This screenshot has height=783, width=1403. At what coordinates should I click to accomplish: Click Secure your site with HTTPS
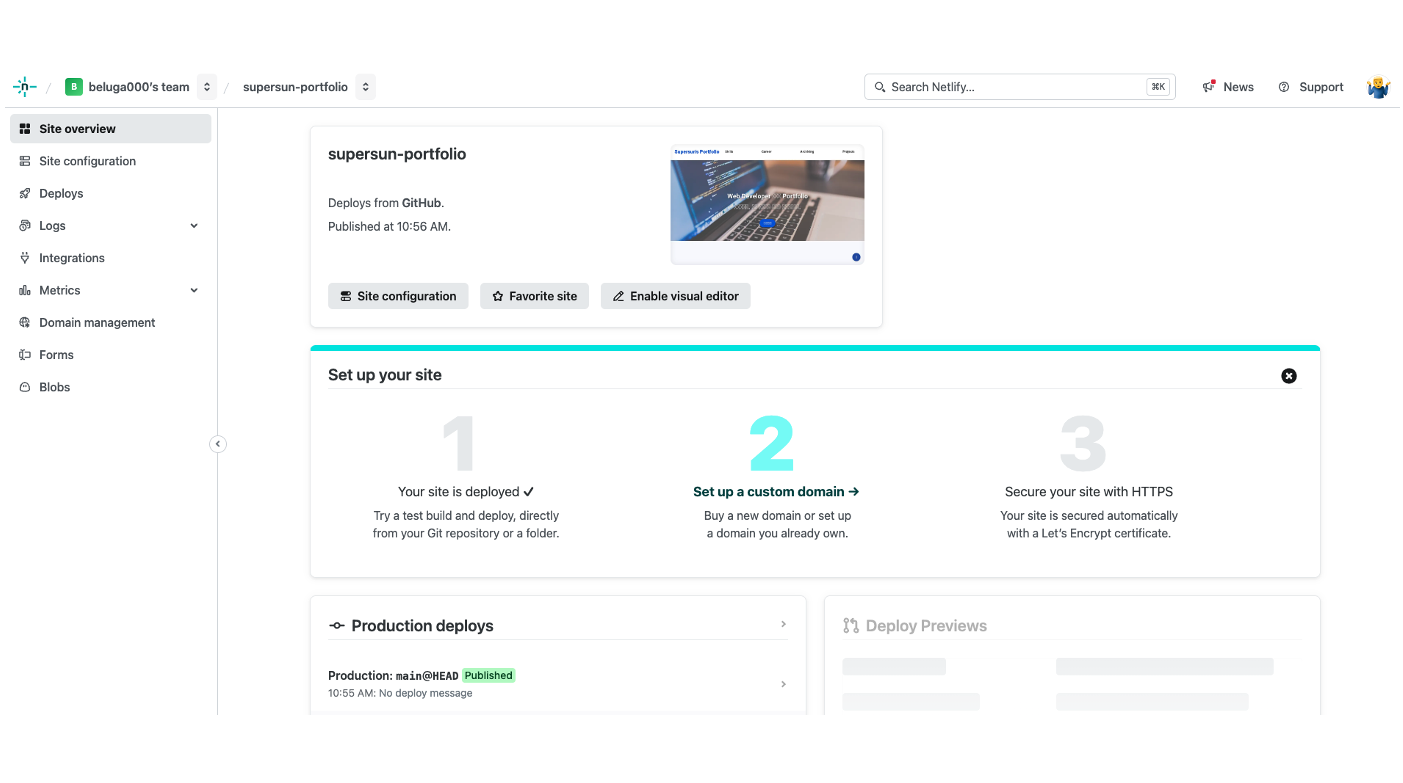(x=1089, y=492)
